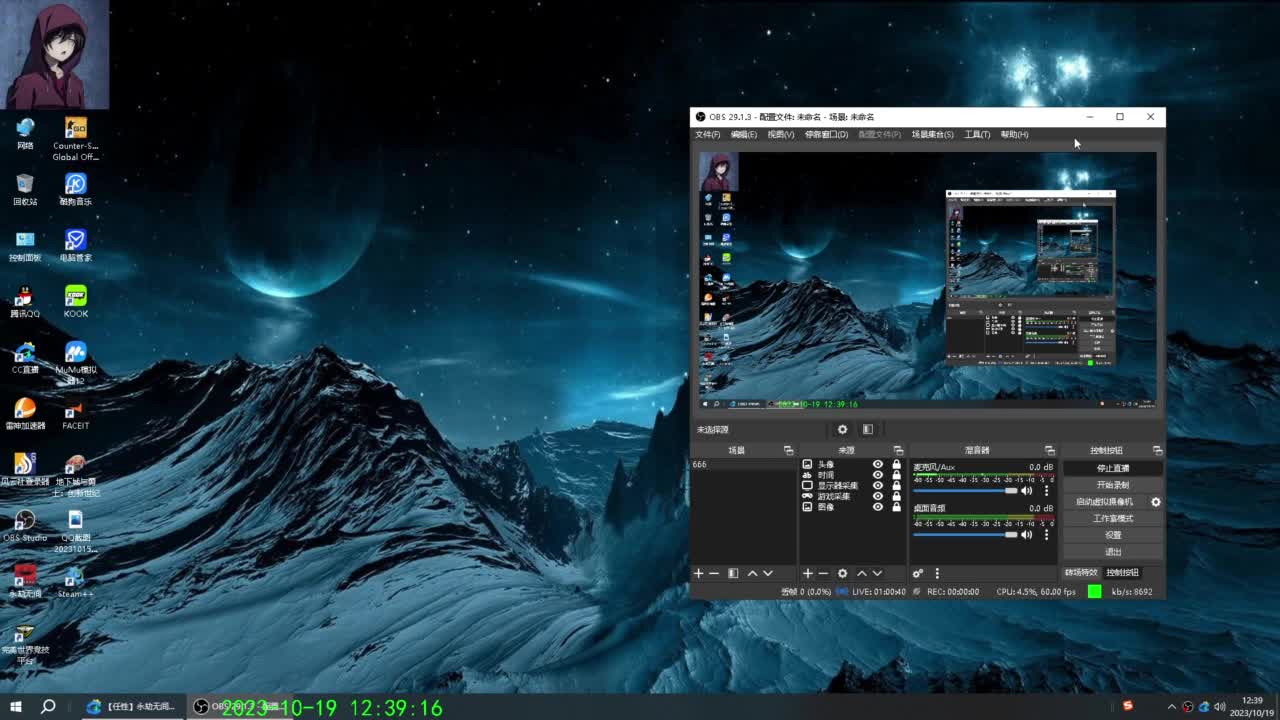
Task: Switch to the 控制按钮 tab at bottom
Action: coord(1122,573)
